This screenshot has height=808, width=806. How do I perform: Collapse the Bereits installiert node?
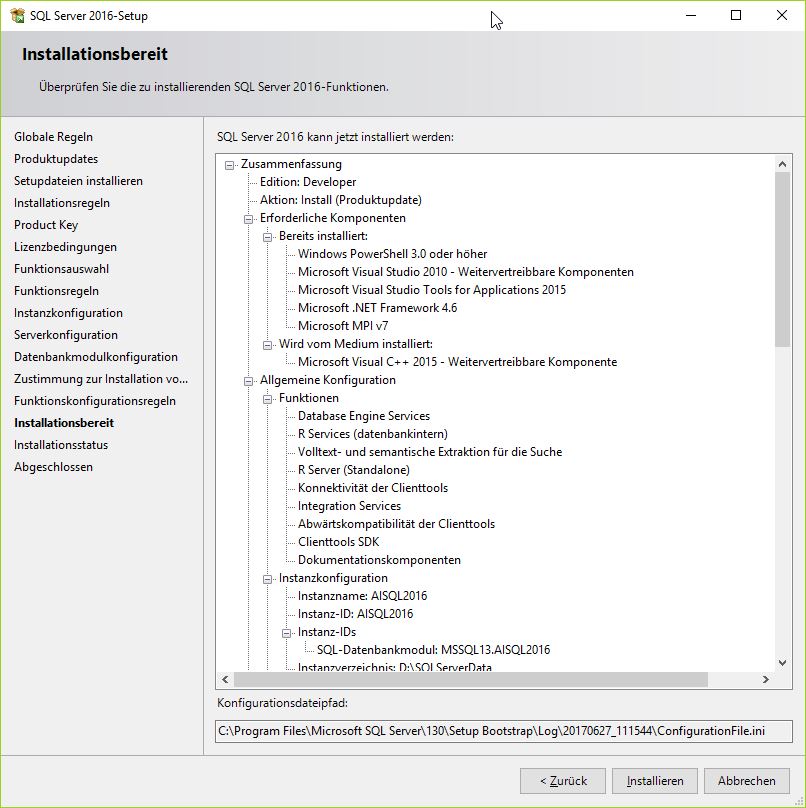pos(267,237)
